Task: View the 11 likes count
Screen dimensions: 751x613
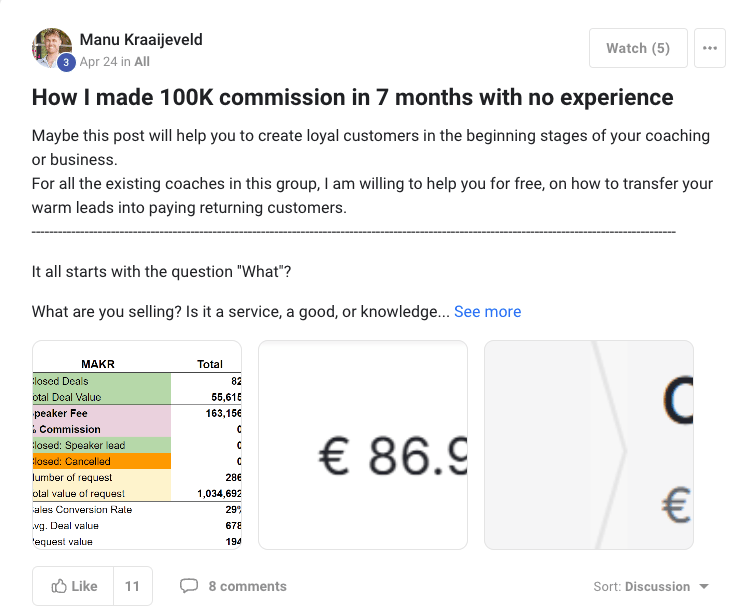Action: pos(132,586)
